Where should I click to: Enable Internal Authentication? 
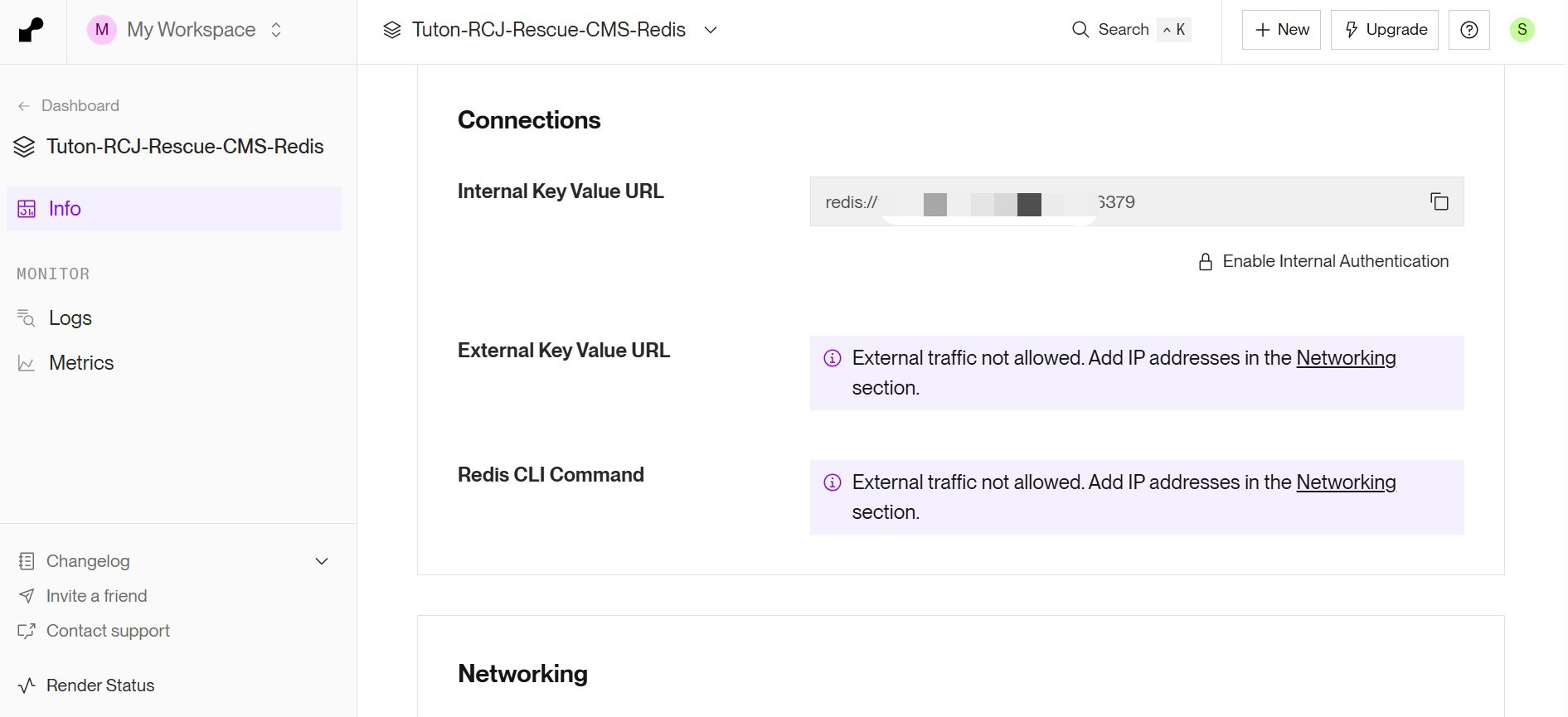[1323, 262]
